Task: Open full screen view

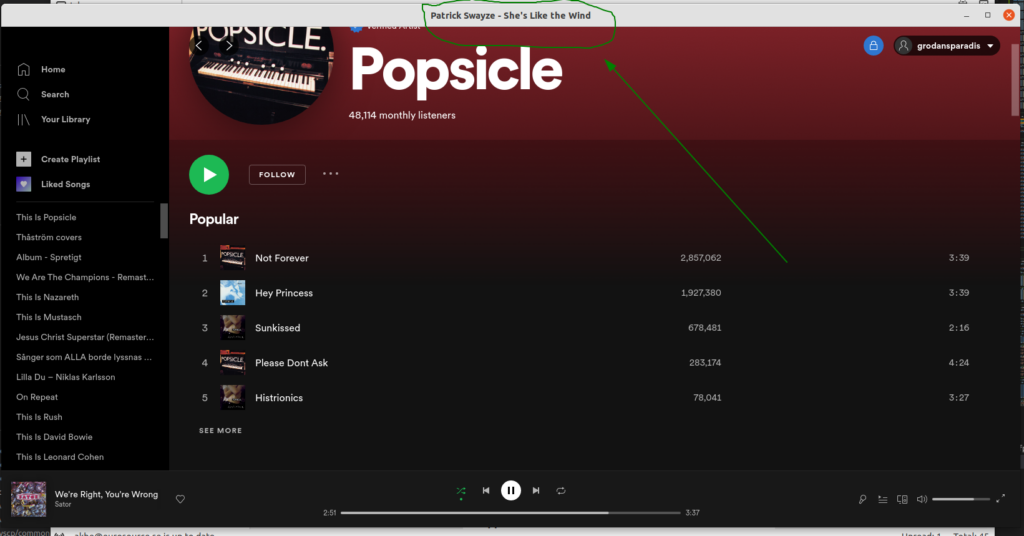Action: (1000, 499)
